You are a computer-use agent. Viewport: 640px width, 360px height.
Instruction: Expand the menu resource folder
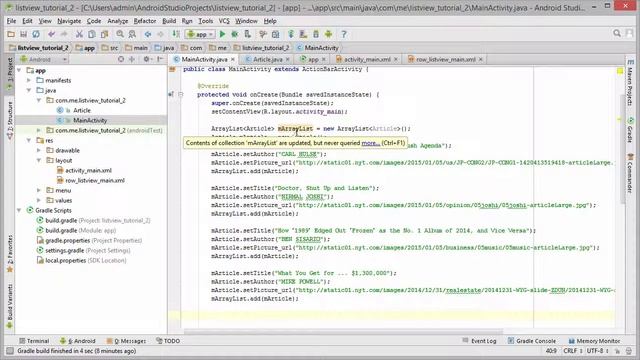click(39, 190)
